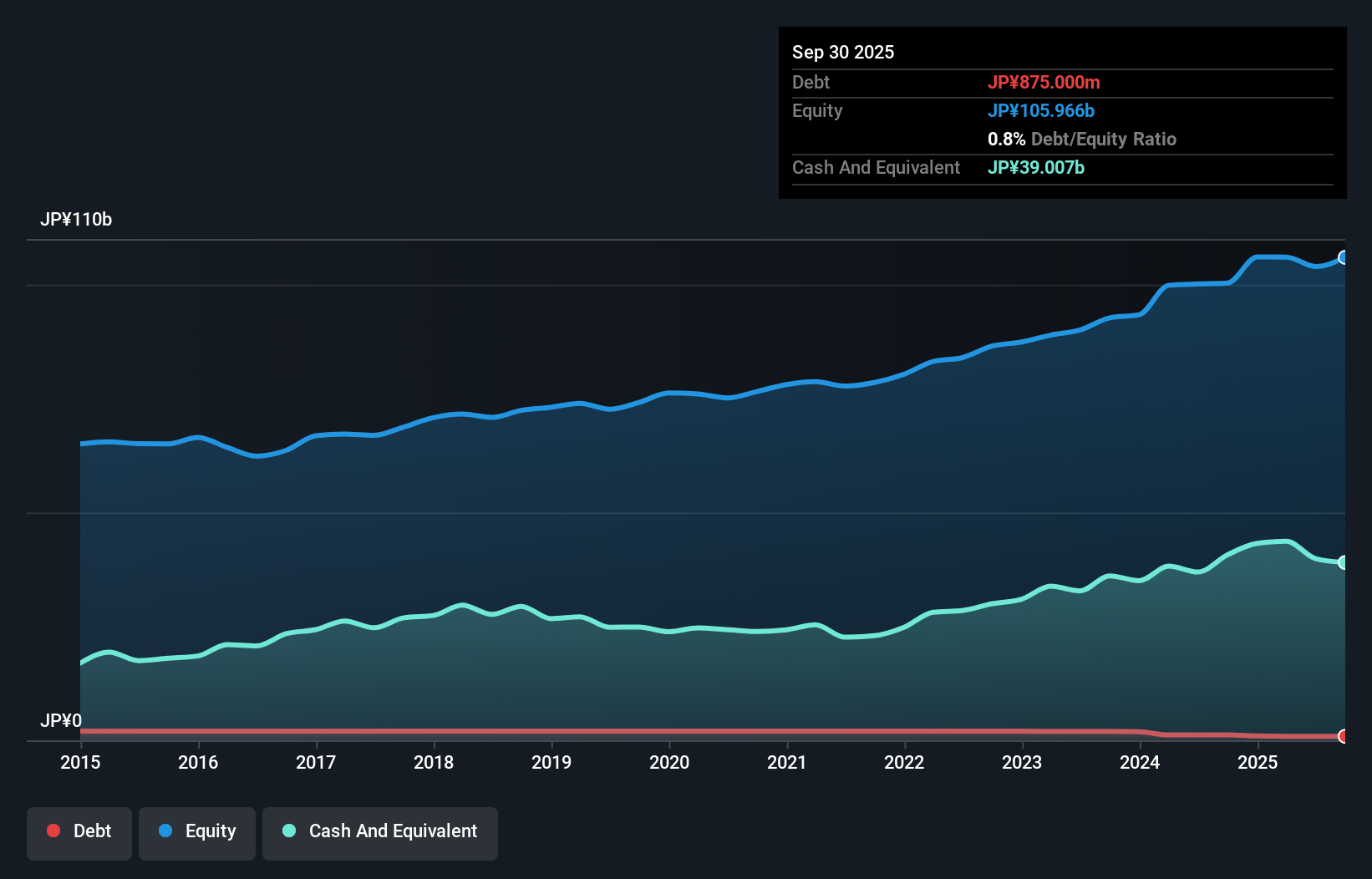Select the debt endpoint marker near JP¥0
The height and width of the screenshot is (879, 1372).
(x=1344, y=738)
